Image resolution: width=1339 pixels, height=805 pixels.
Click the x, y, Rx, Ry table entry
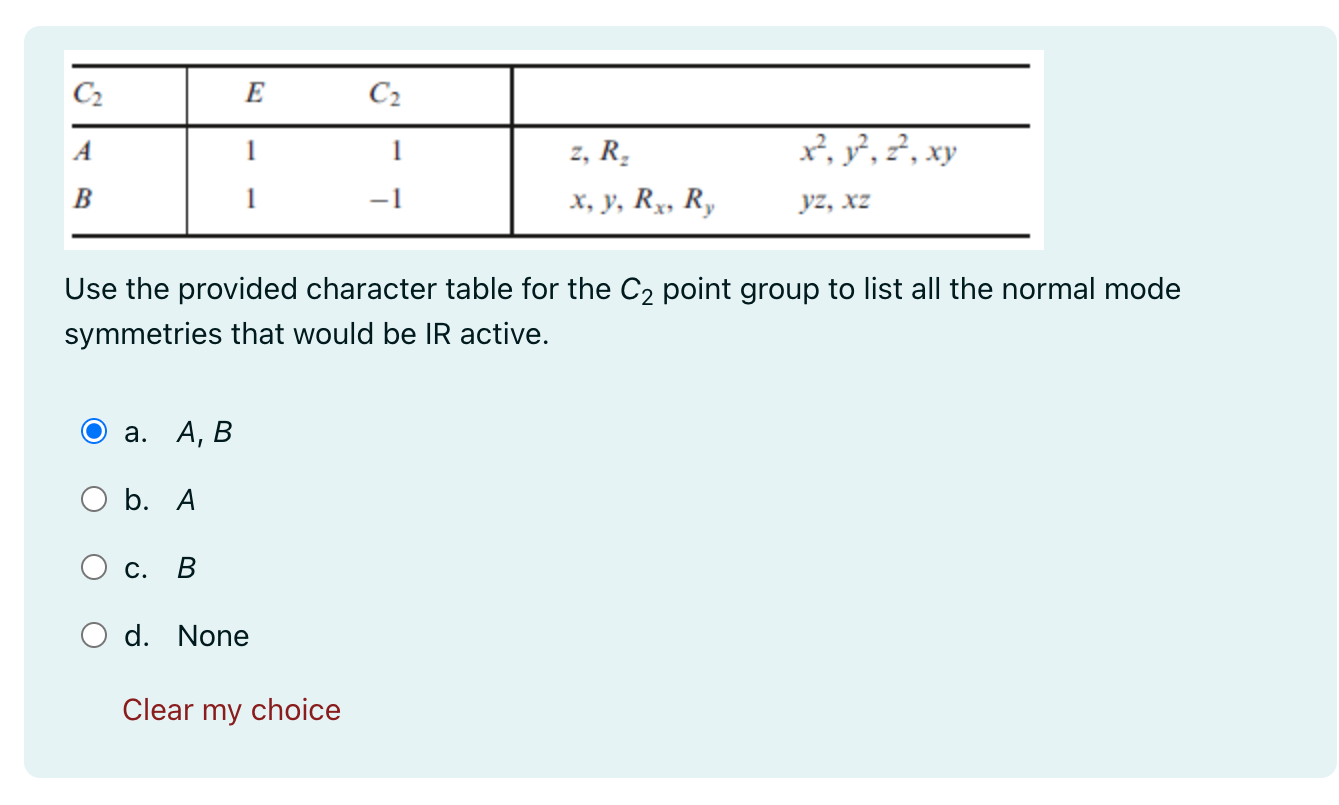tap(644, 200)
